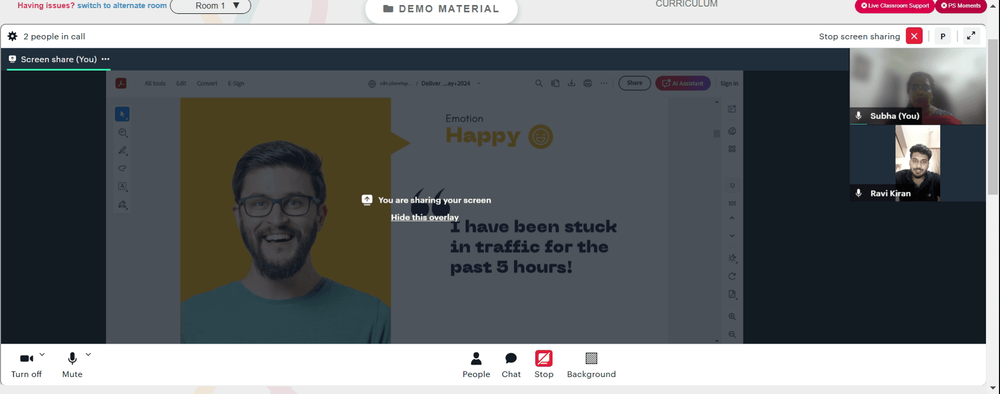Image resolution: width=1000 pixels, height=394 pixels.
Task: Select Subha (You) video thumbnail
Action: [918, 86]
